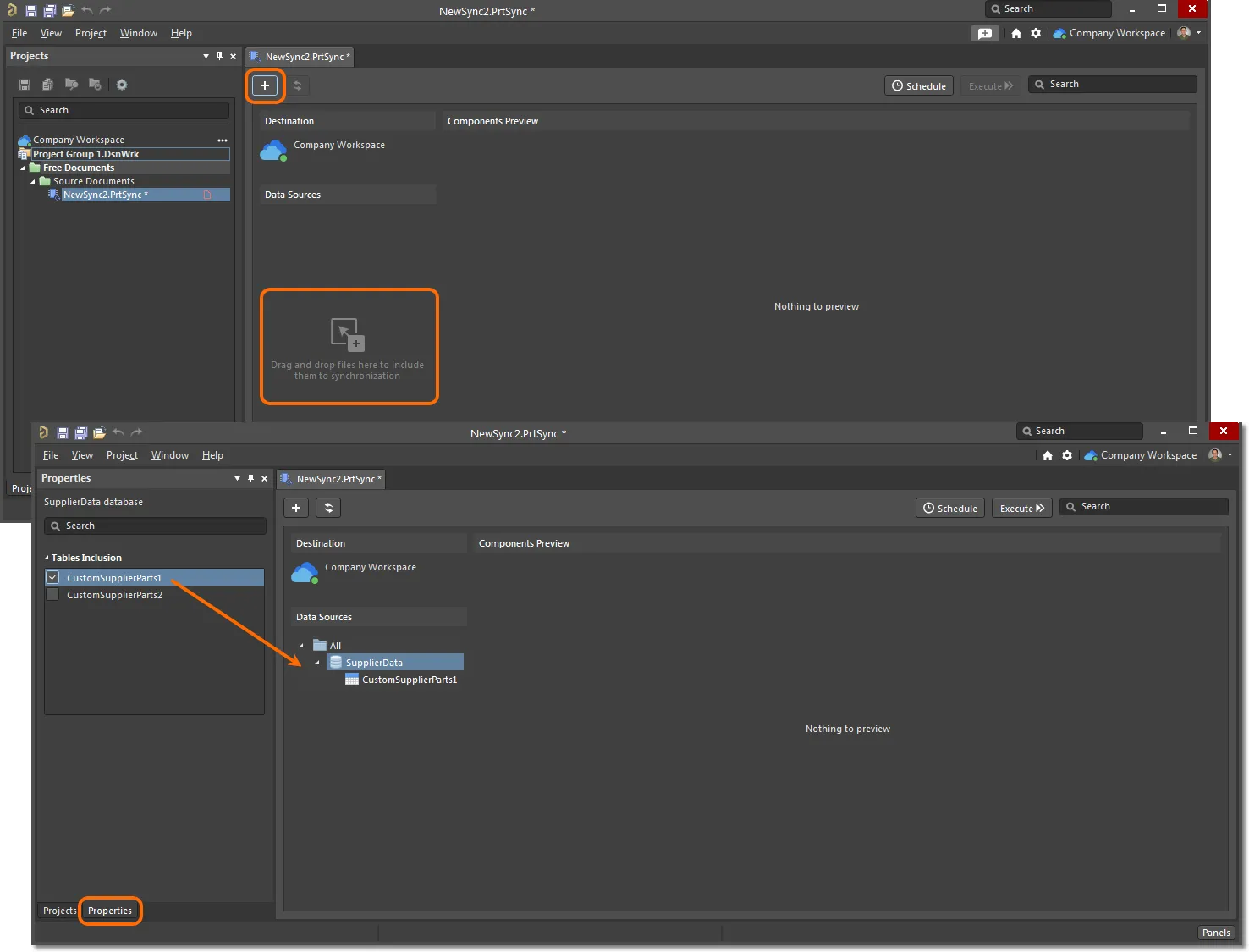Click the Undo arrow in the front window title bar
The width and height of the screenshot is (1249, 952).
click(118, 432)
